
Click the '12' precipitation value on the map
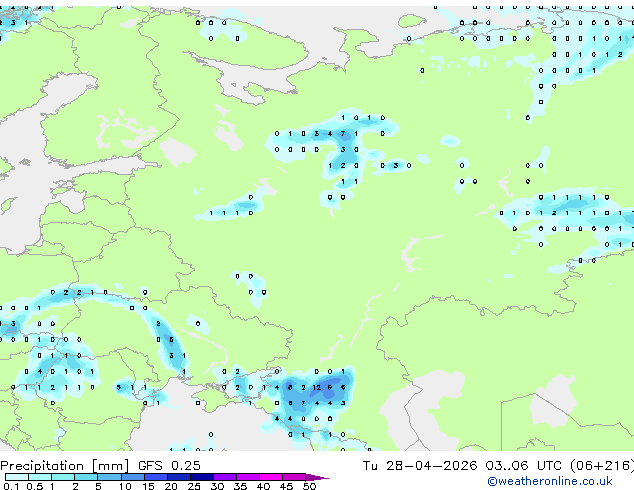coord(317,387)
